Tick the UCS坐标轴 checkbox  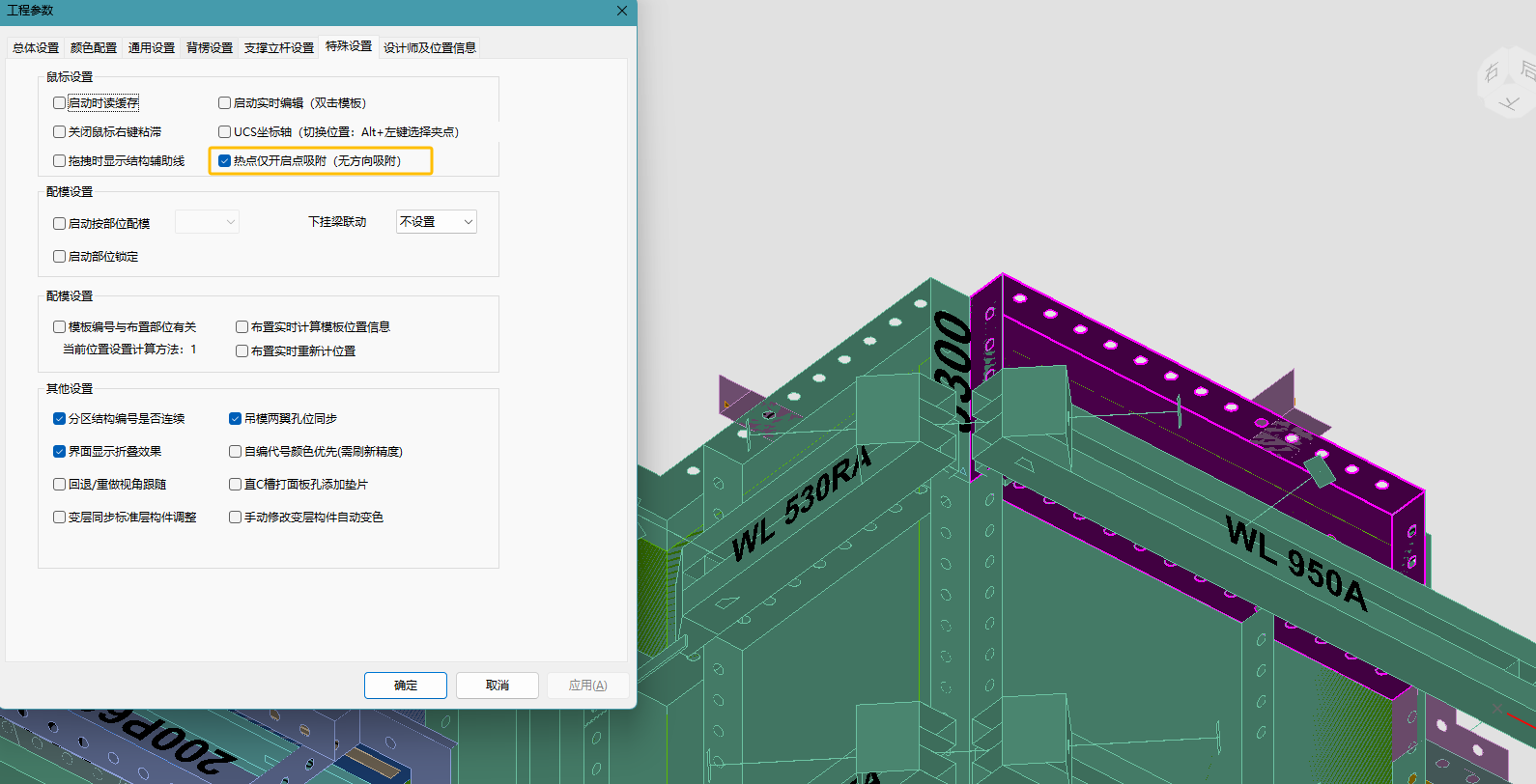coord(225,131)
